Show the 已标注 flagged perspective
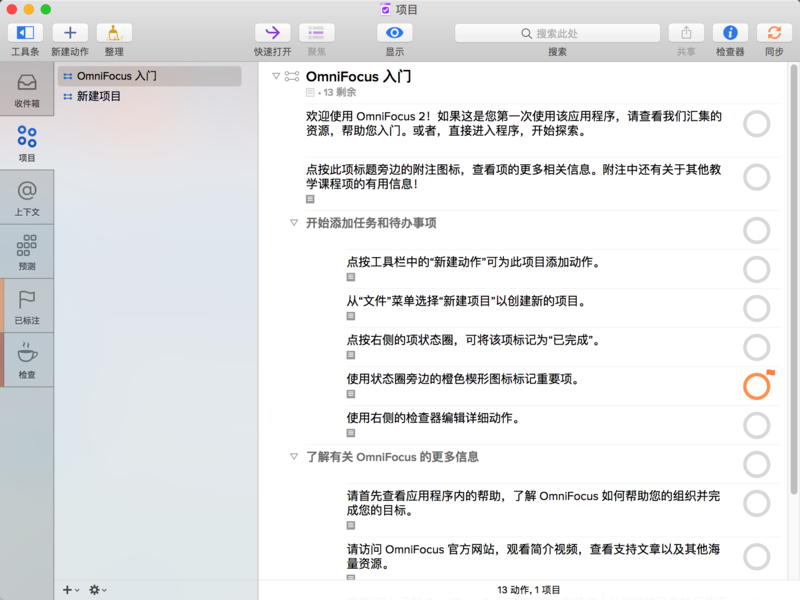 coord(27,306)
